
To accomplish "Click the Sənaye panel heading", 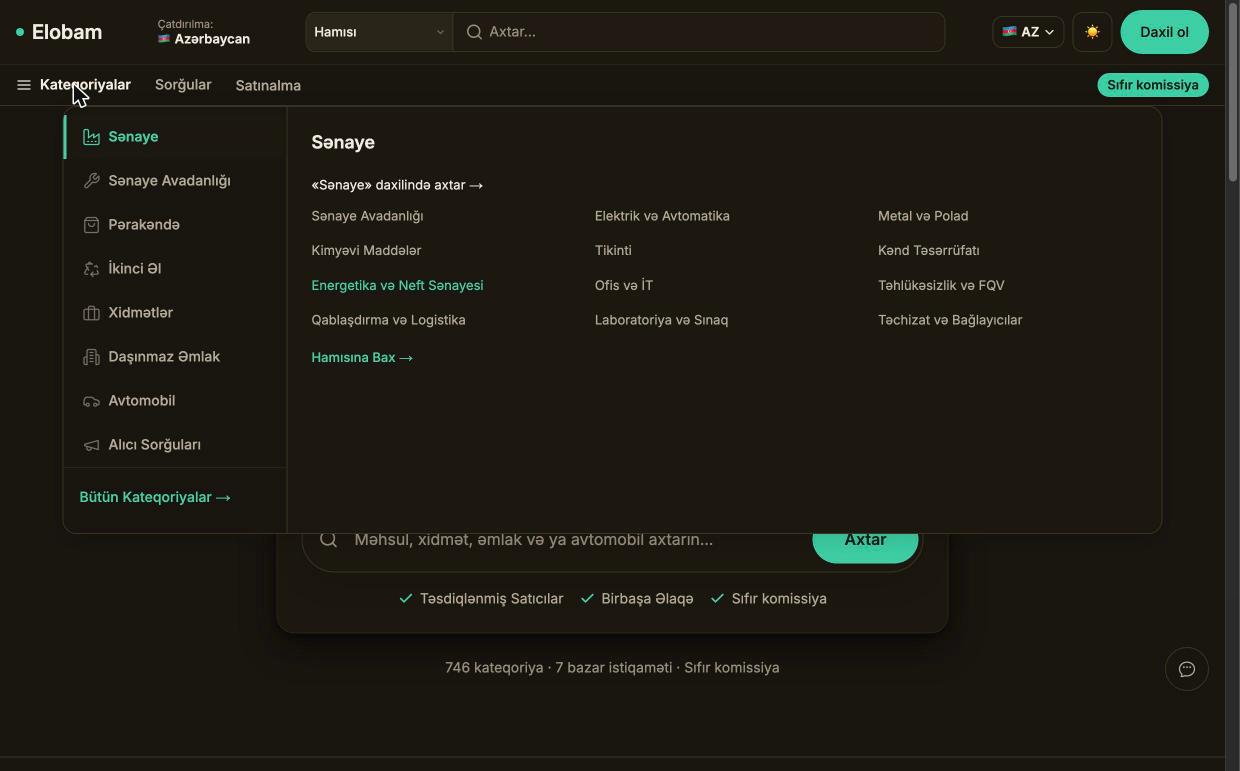I will (x=343, y=142).
